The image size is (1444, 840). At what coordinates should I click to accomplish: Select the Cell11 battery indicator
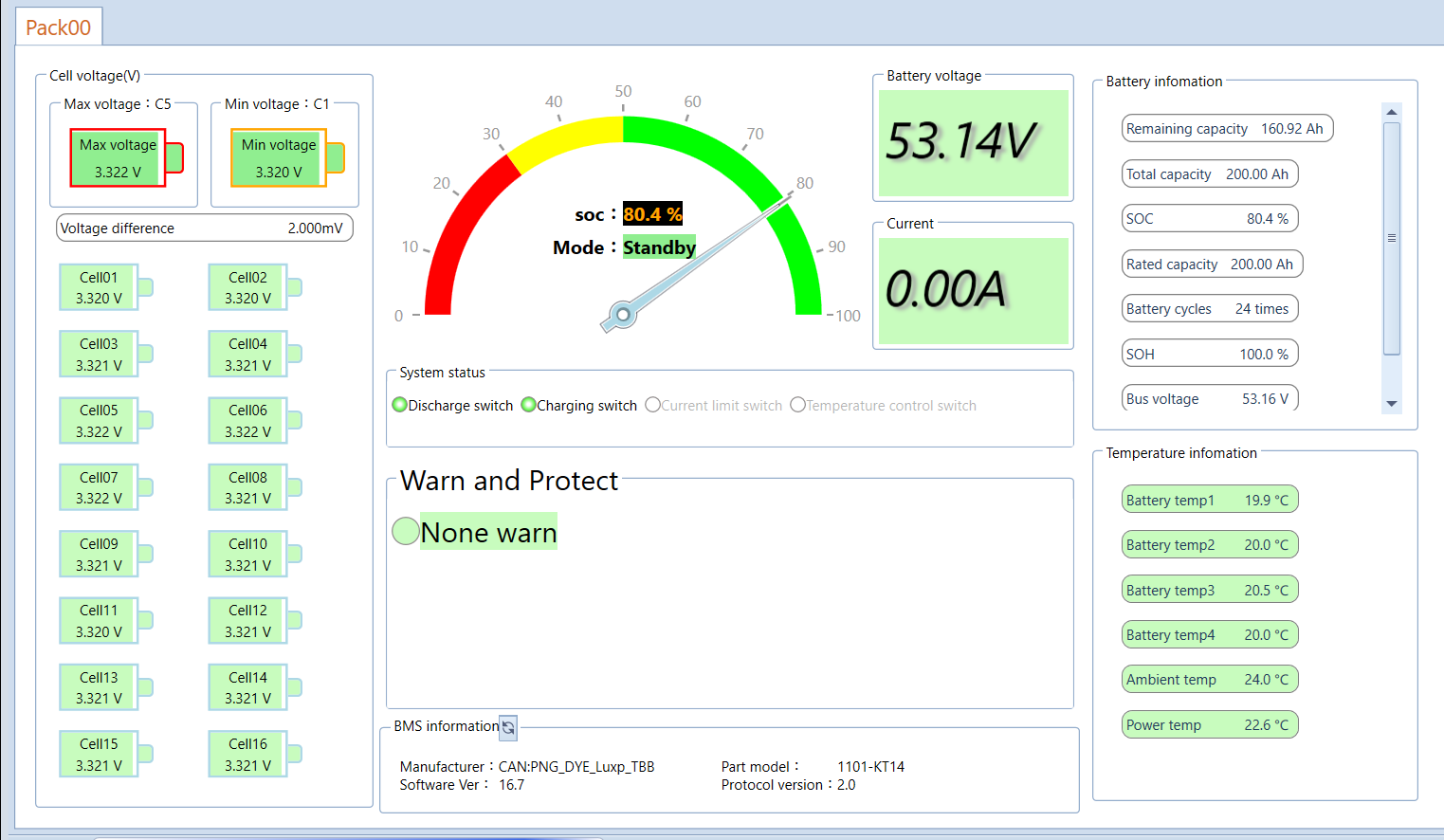pos(105,620)
